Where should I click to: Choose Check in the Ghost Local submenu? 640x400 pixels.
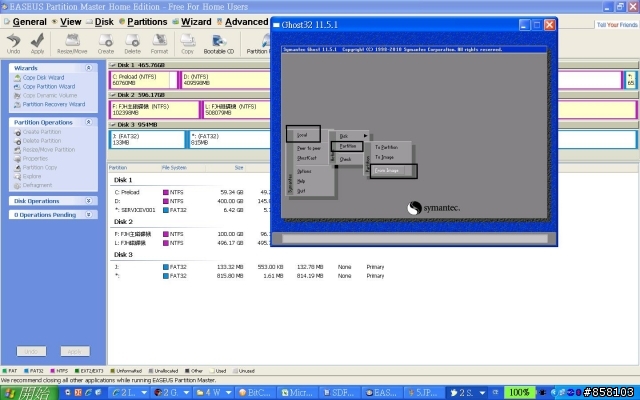click(345, 160)
